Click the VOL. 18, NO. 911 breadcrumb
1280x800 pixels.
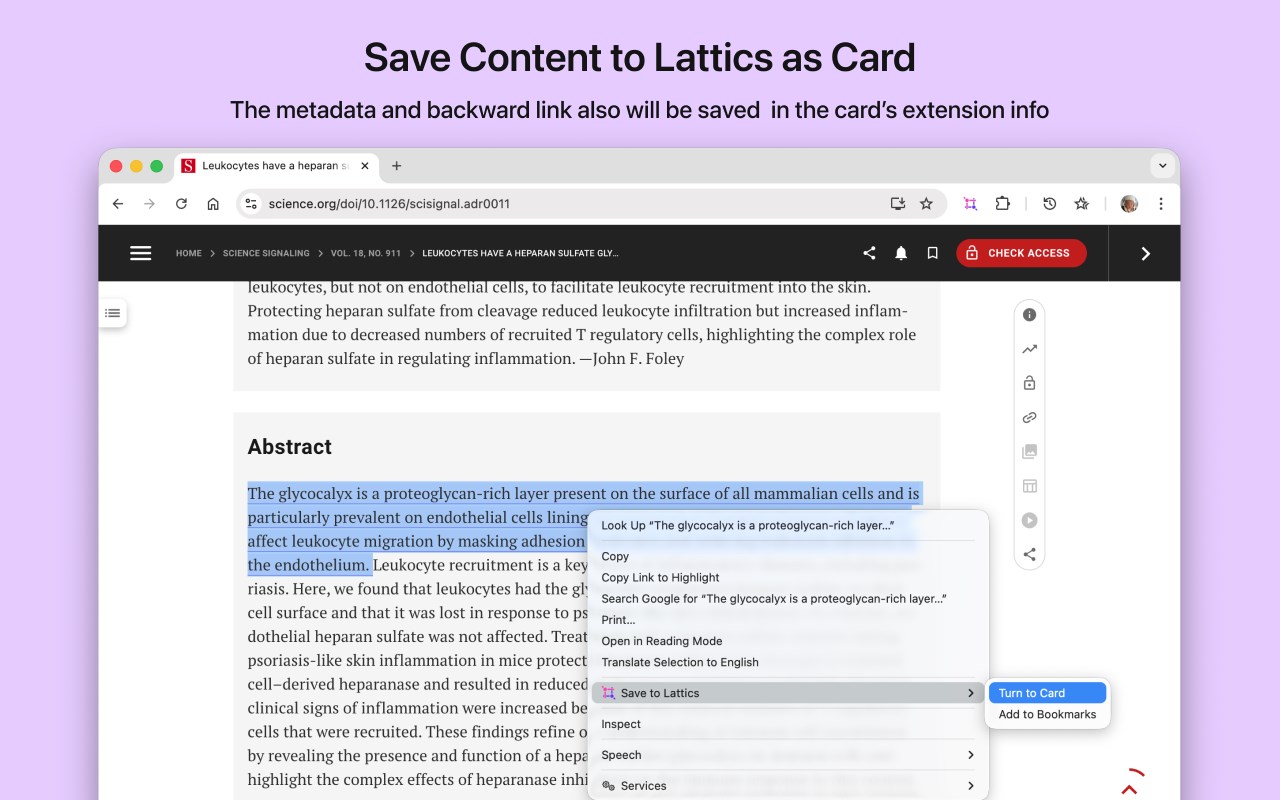(366, 253)
